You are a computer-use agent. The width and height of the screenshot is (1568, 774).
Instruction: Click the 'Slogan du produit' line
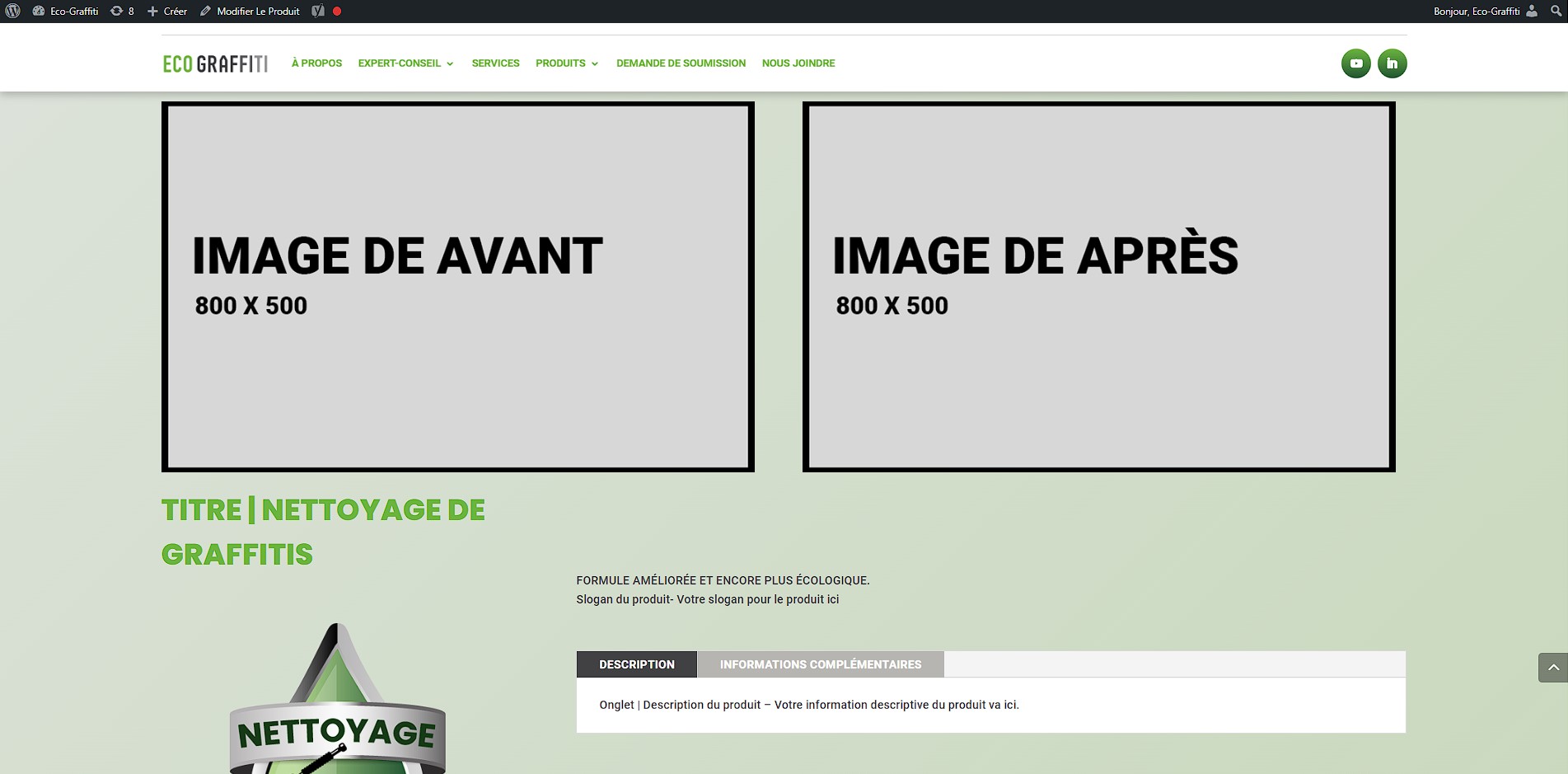click(707, 599)
